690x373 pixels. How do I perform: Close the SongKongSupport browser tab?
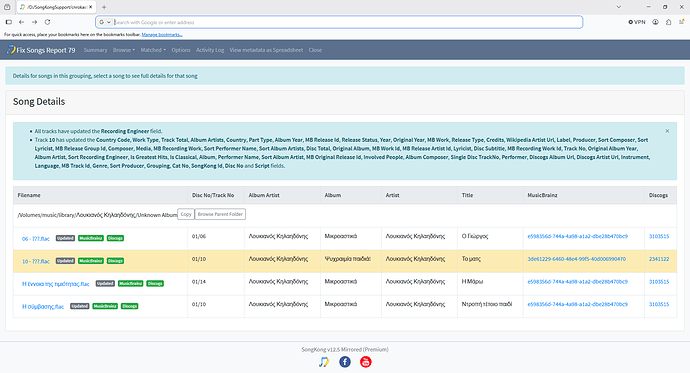tap(91, 7)
